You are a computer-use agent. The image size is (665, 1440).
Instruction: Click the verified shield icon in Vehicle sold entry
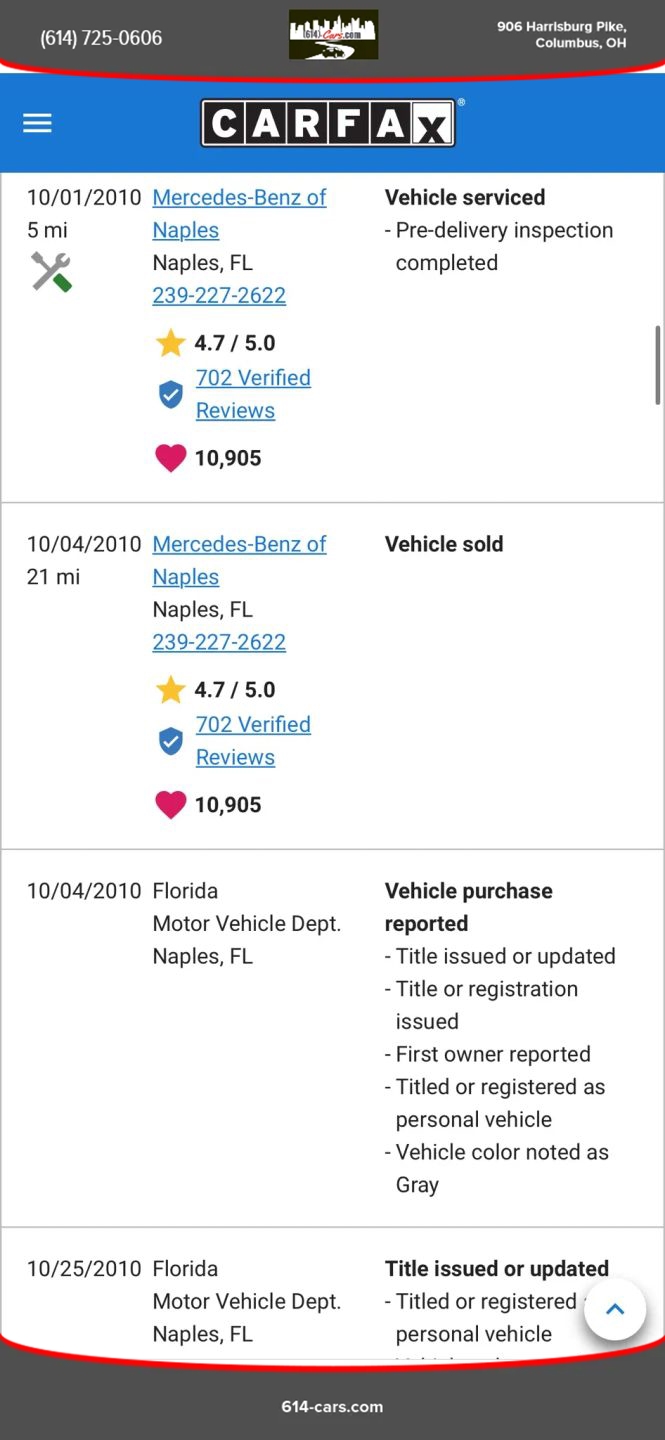point(171,741)
